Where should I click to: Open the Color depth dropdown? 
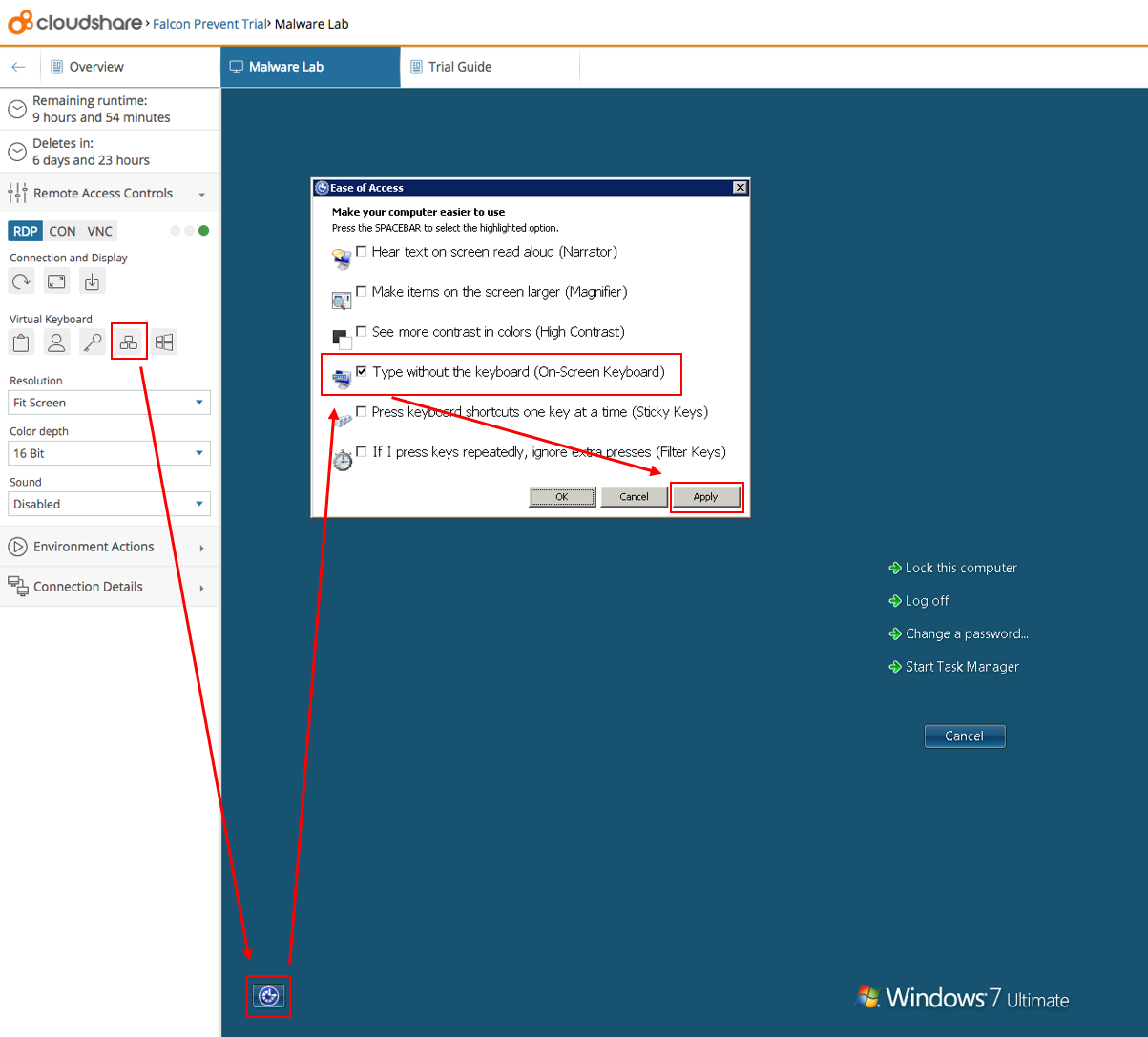pyautogui.click(x=109, y=453)
